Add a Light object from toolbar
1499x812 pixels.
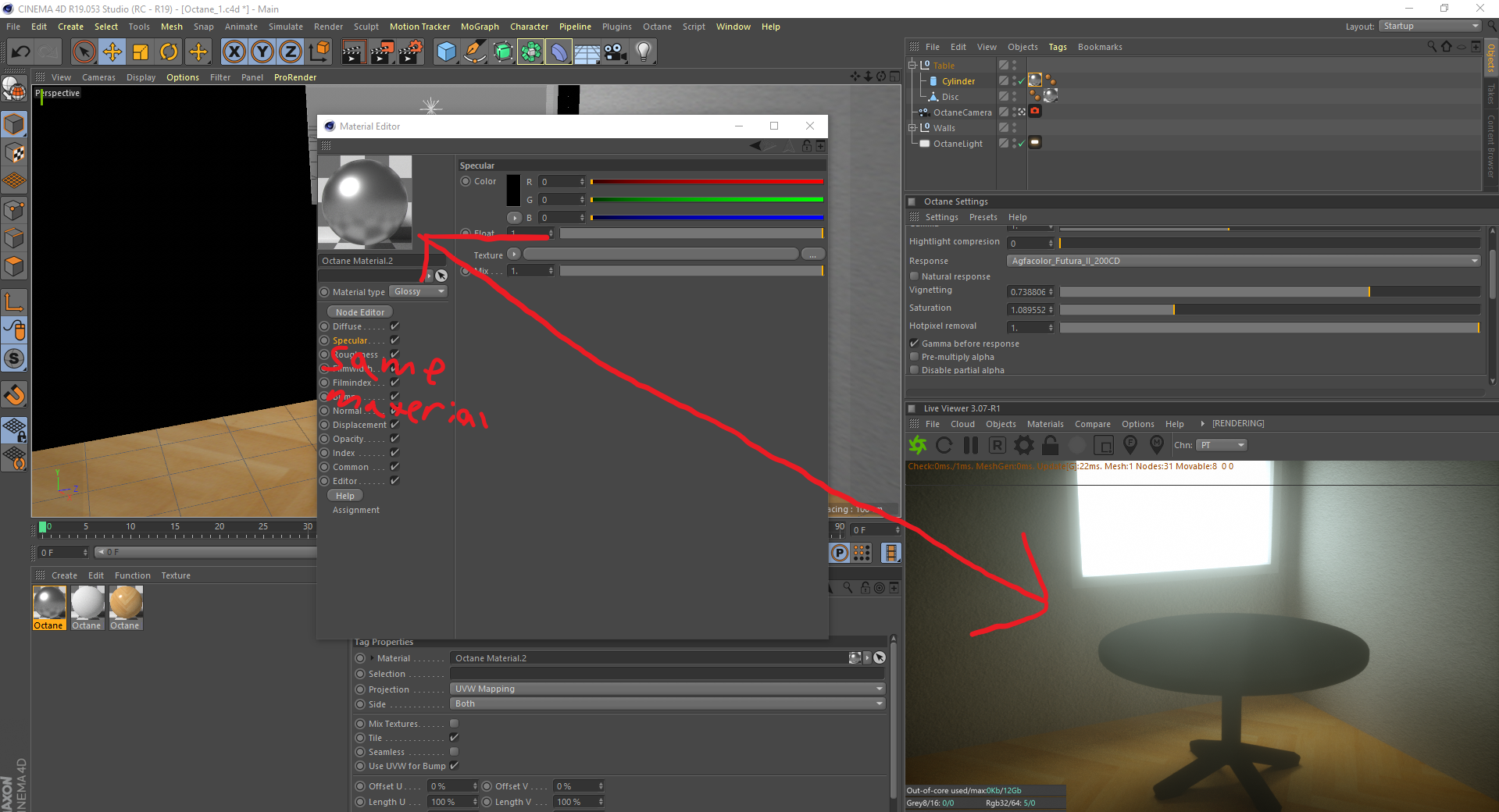(x=644, y=52)
